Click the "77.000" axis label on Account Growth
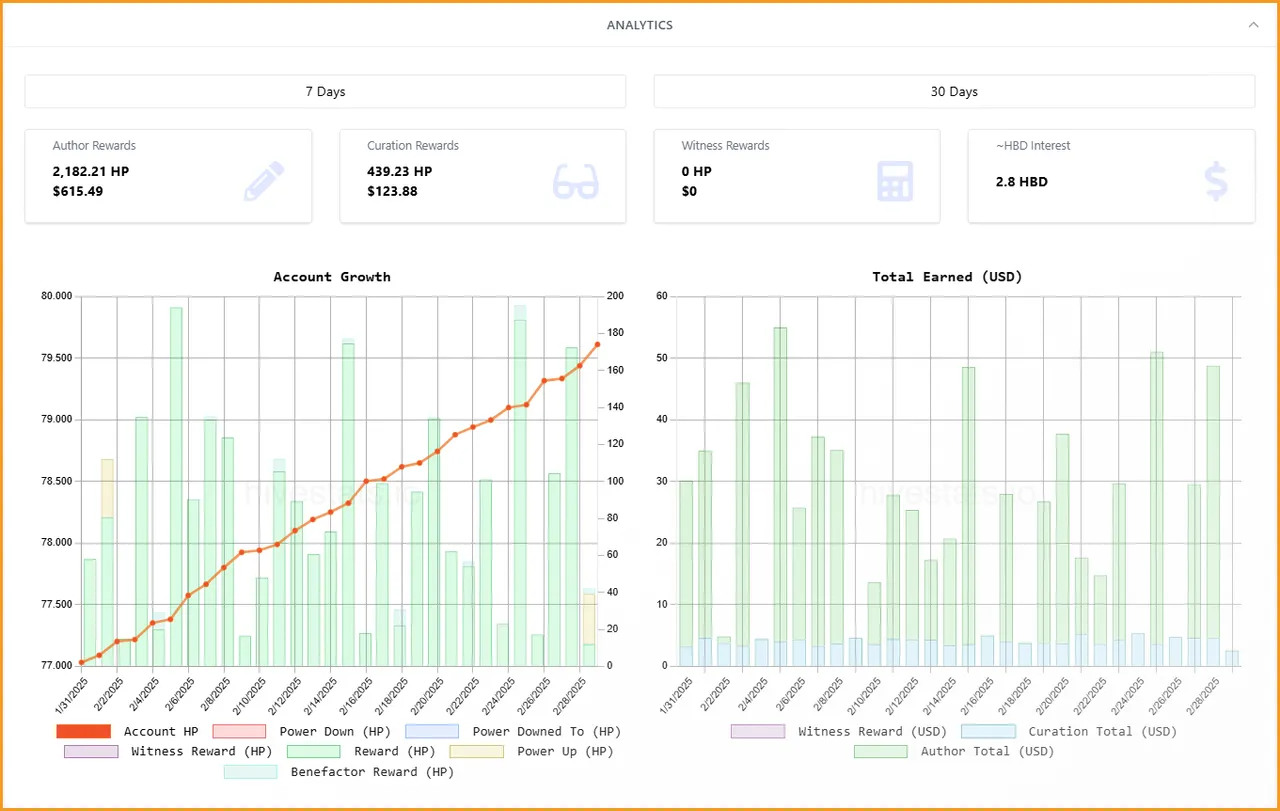The height and width of the screenshot is (811, 1280). (57, 666)
